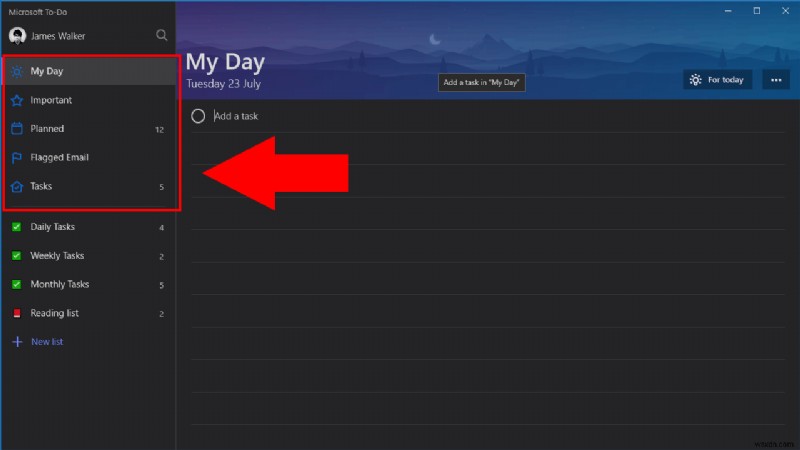This screenshot has width=800, height=450.
Task: Click the Tasks home icon
Action: pyautogui.click(x=17, y=186)
